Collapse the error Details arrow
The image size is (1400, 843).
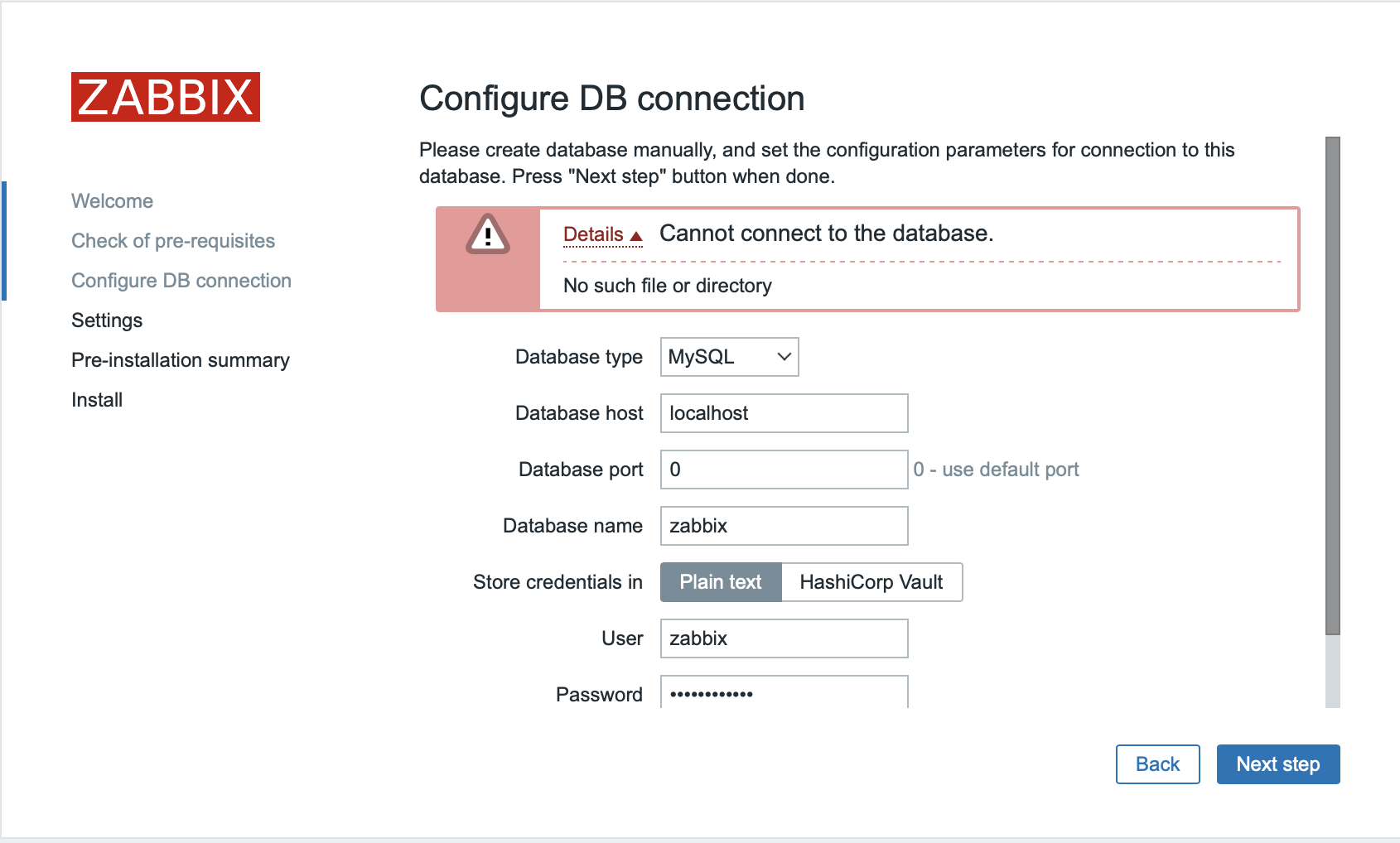coord(635,236)
